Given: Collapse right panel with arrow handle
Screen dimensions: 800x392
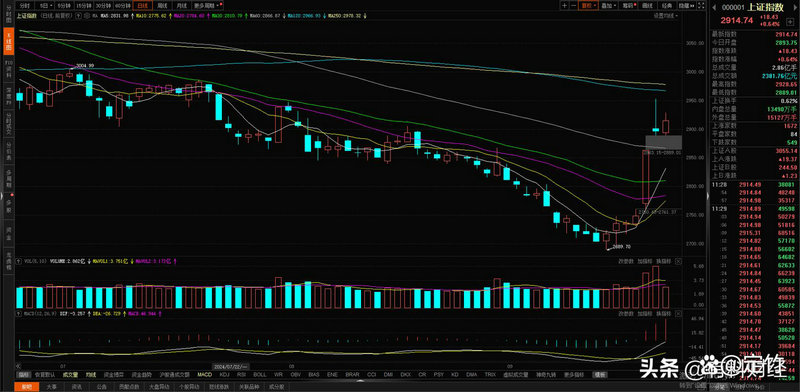Looking at the screenshot, I should [x=708, y=196].
